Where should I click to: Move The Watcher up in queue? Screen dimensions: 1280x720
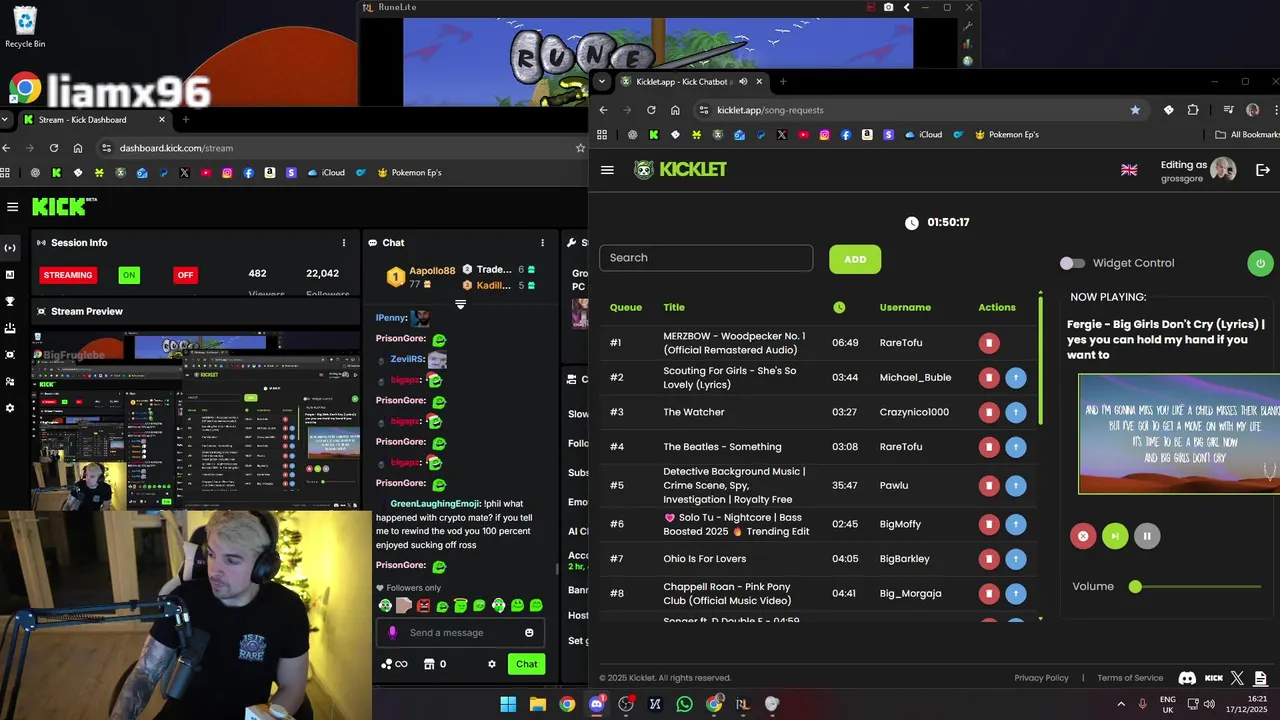[x=1015, y=412]
